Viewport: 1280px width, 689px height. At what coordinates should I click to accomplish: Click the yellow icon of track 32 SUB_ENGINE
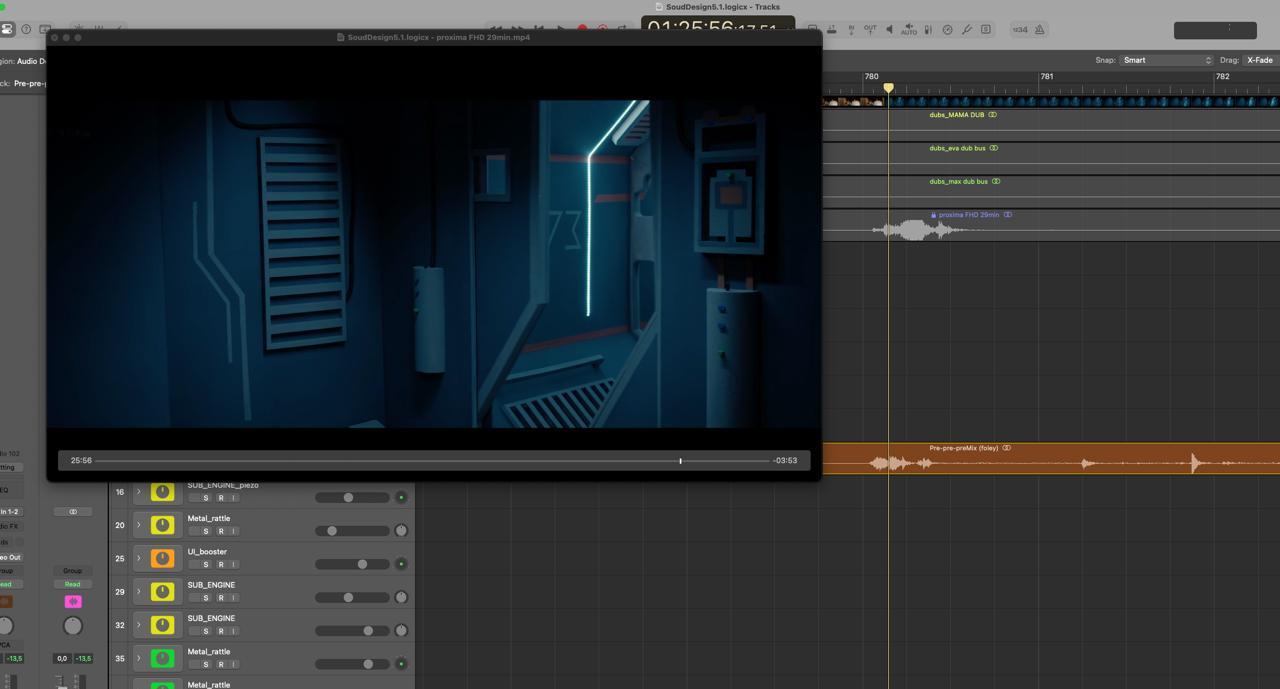coord(162,625)
